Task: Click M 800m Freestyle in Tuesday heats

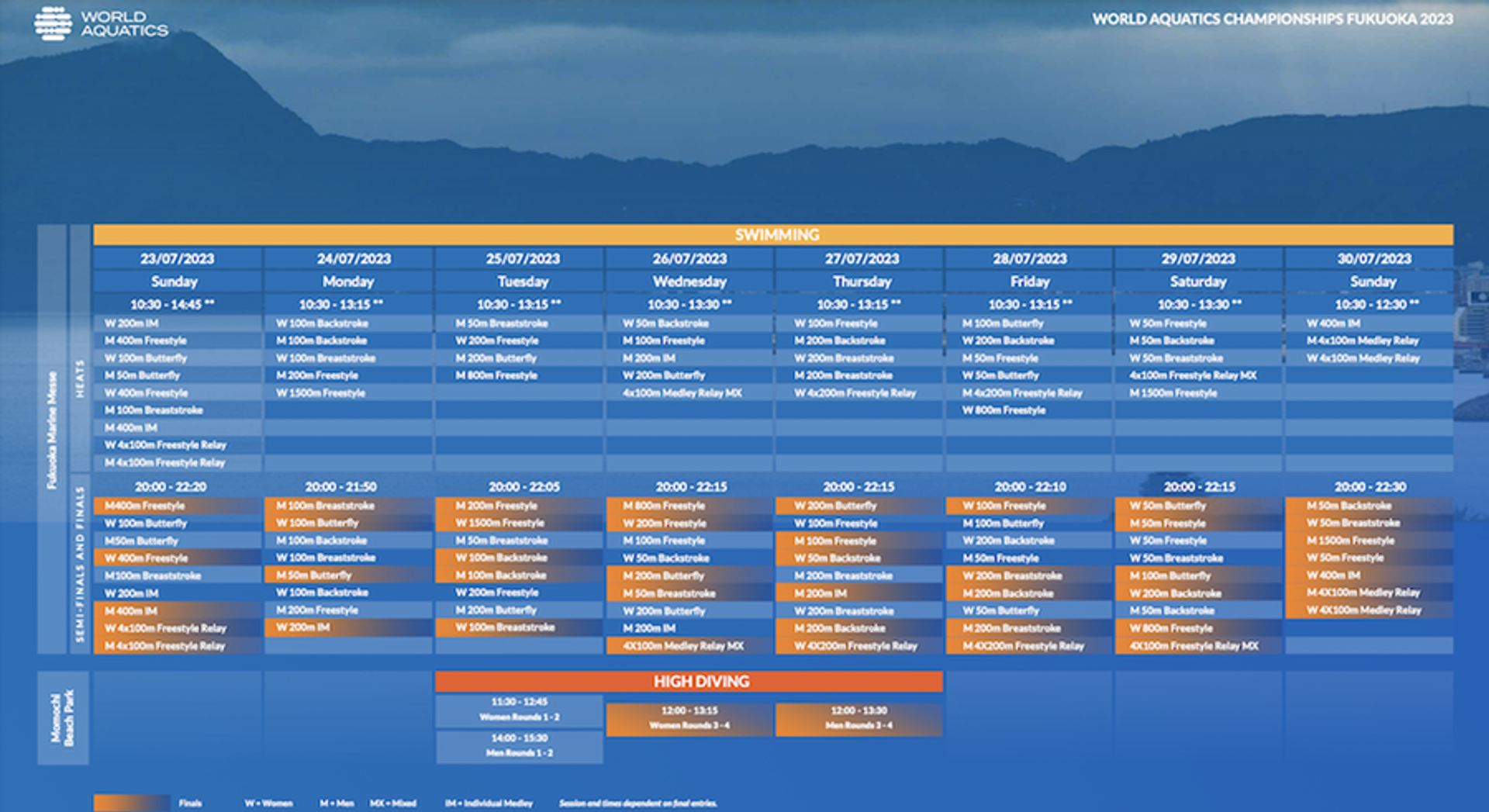Action: tap(496, 375)
